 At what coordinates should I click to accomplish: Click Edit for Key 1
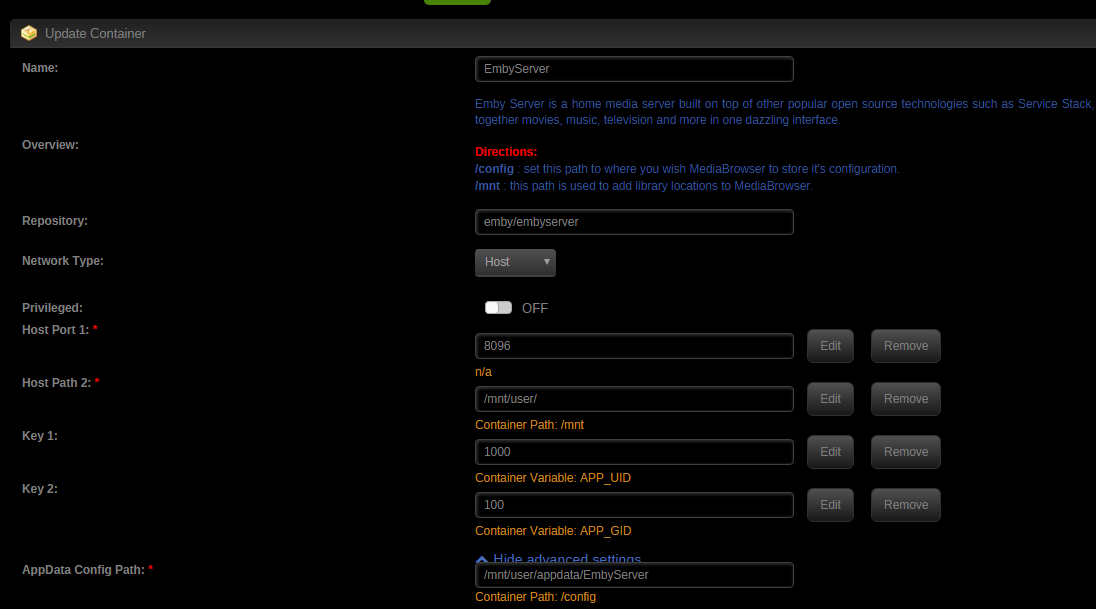[830, 452]
